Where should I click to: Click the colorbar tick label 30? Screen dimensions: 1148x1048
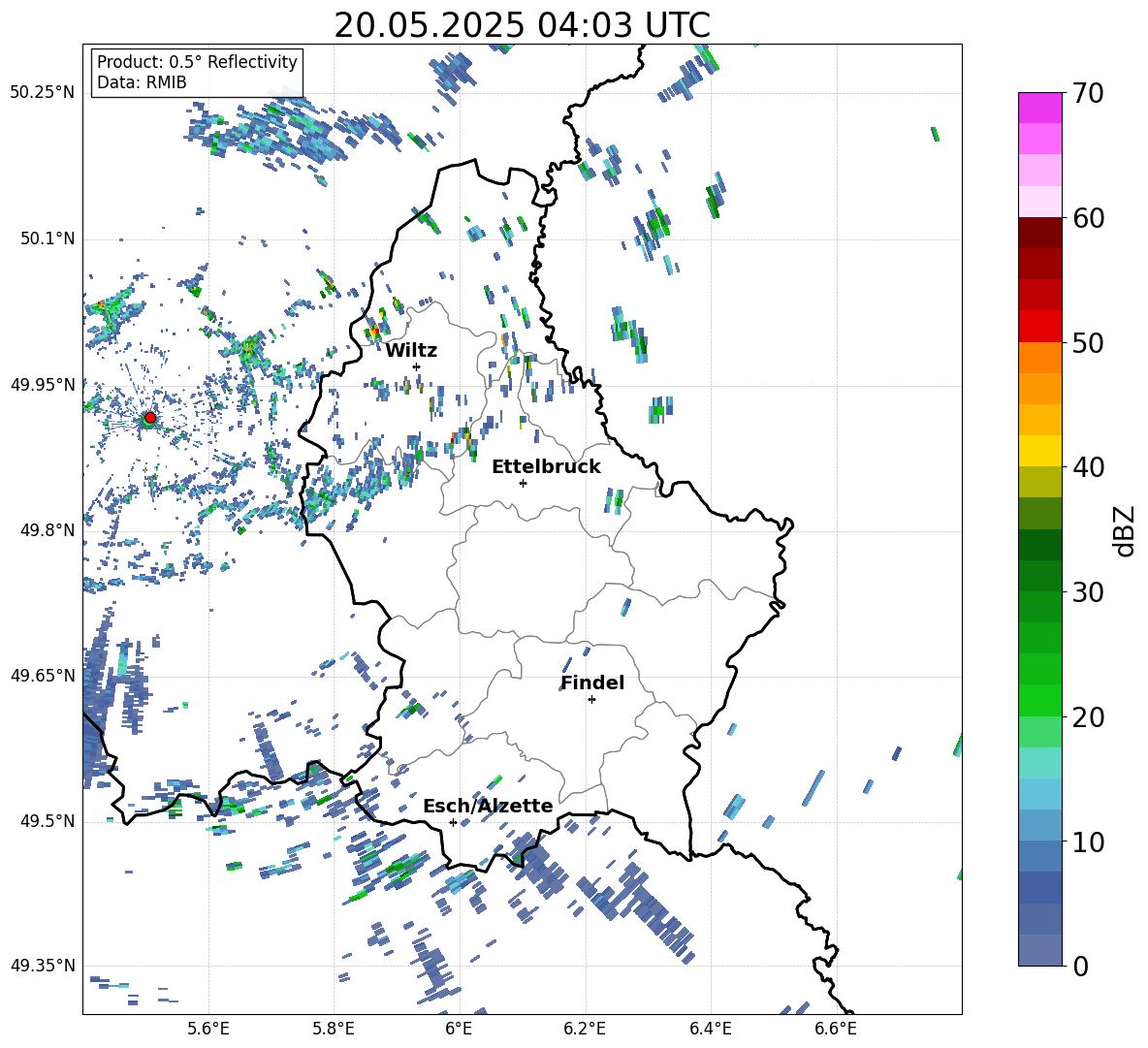click(1088, 592)
